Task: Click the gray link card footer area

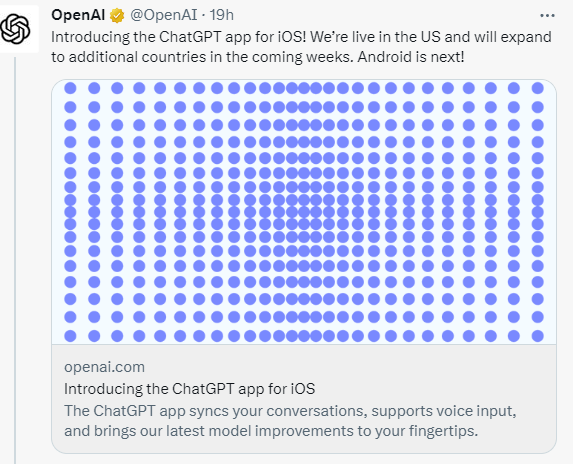Action: tap(304, 399)
